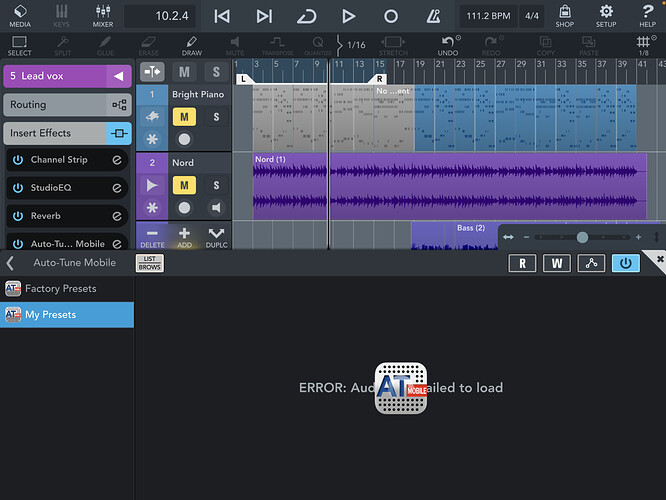Choose the Draw pencil tool
666x500 pixels.
192,46
